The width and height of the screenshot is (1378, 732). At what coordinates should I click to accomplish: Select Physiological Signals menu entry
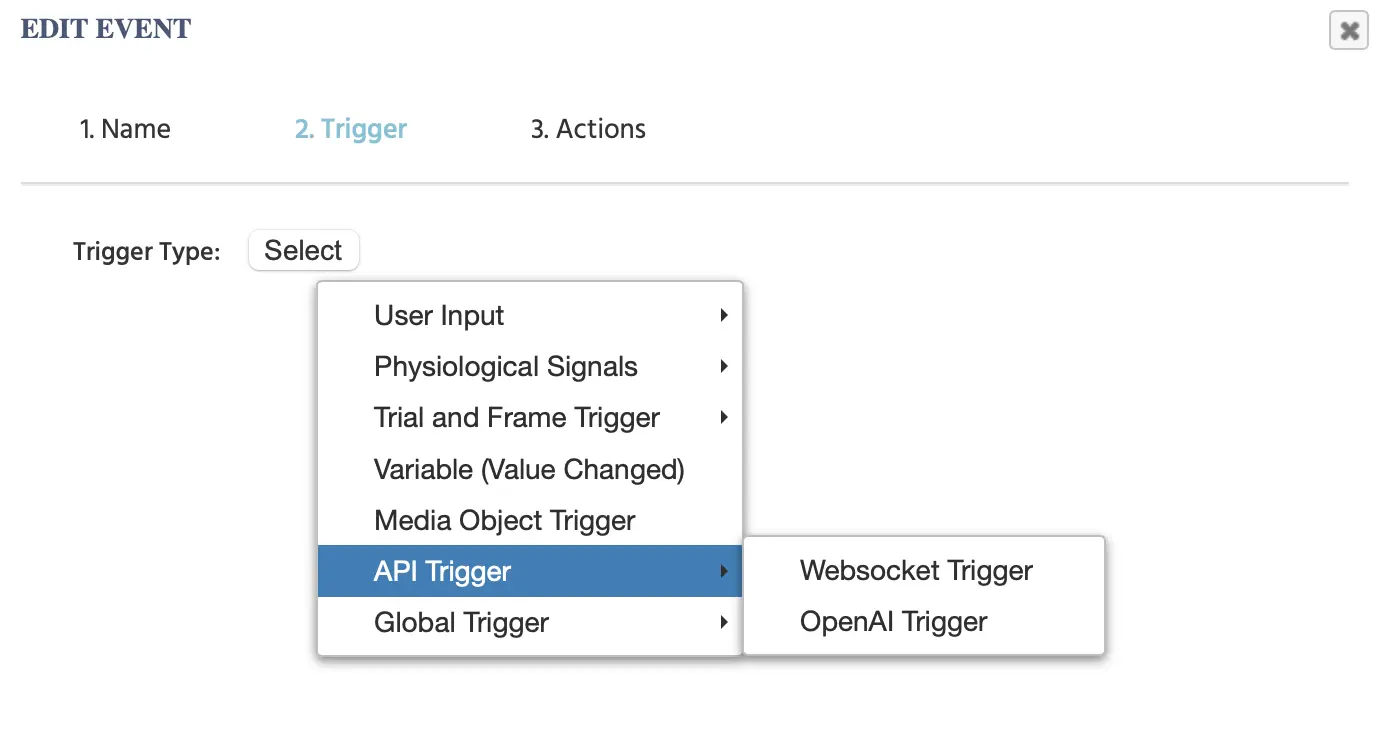(505, 367)
